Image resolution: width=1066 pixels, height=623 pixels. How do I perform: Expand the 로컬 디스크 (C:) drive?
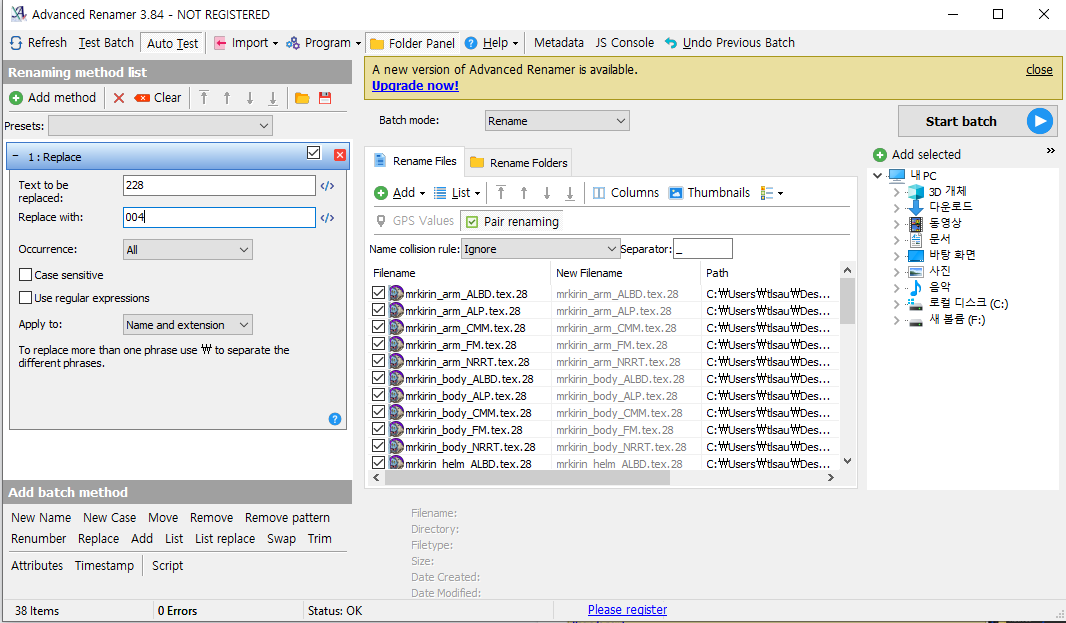click(x=896, y=304)
